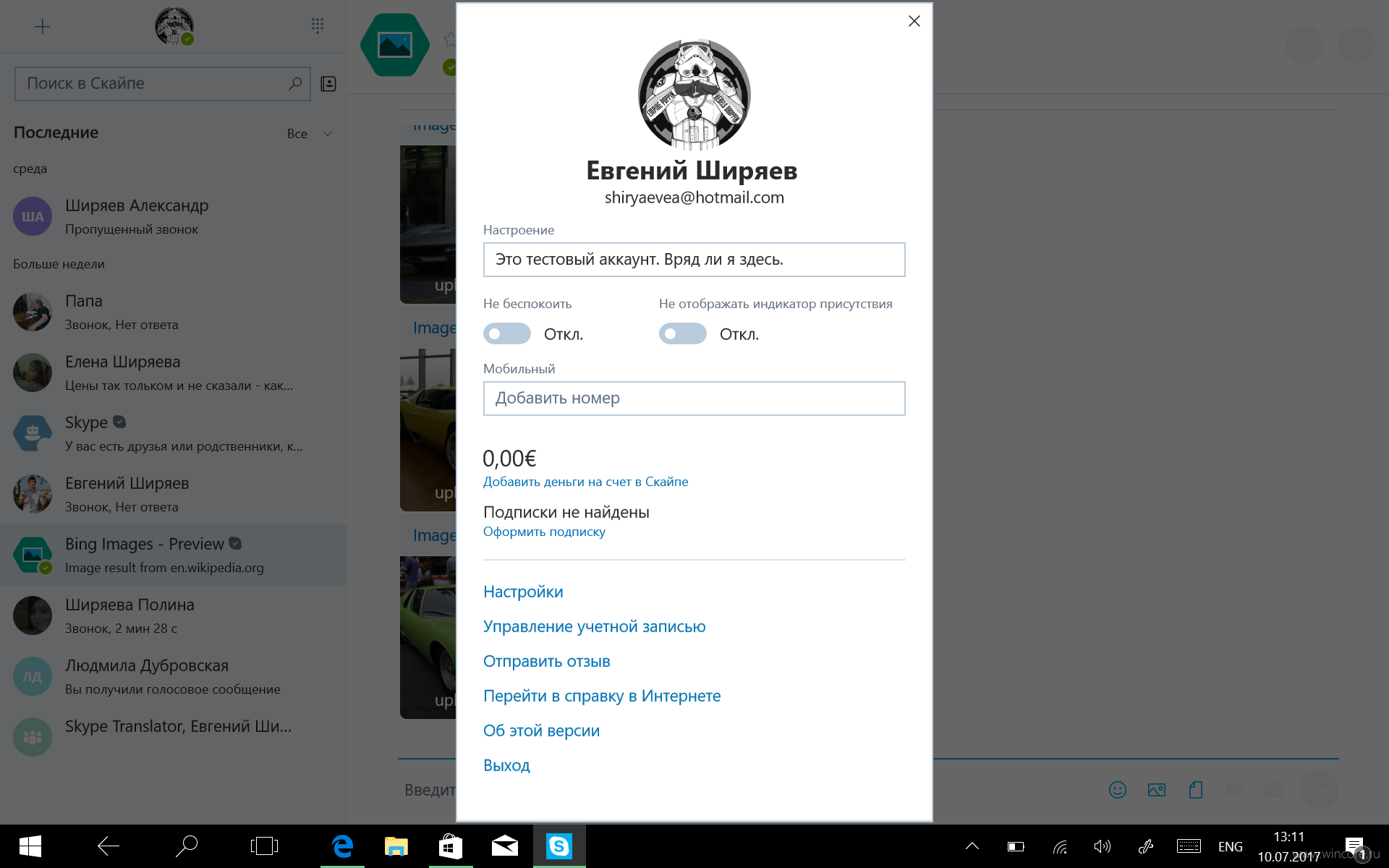Open 'Настройки' in profile menu
The width and height of the screenshot is (1389, 868).
pyautogui.click(x=523, y=592)
